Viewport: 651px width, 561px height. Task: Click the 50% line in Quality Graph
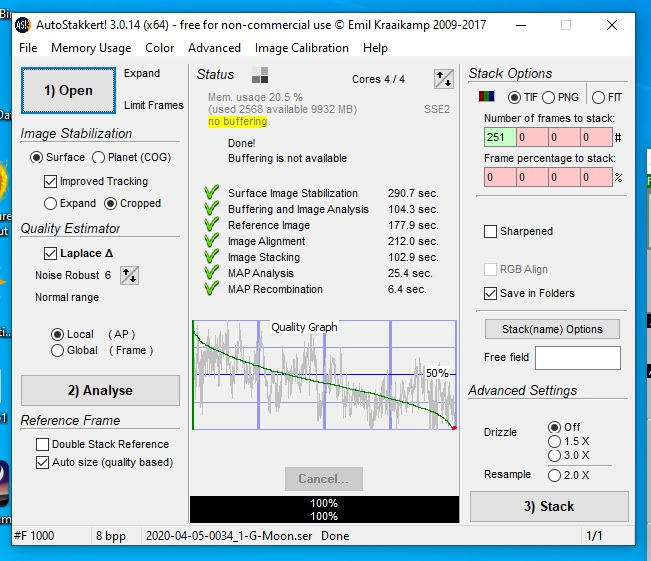[x=324, y=375]
